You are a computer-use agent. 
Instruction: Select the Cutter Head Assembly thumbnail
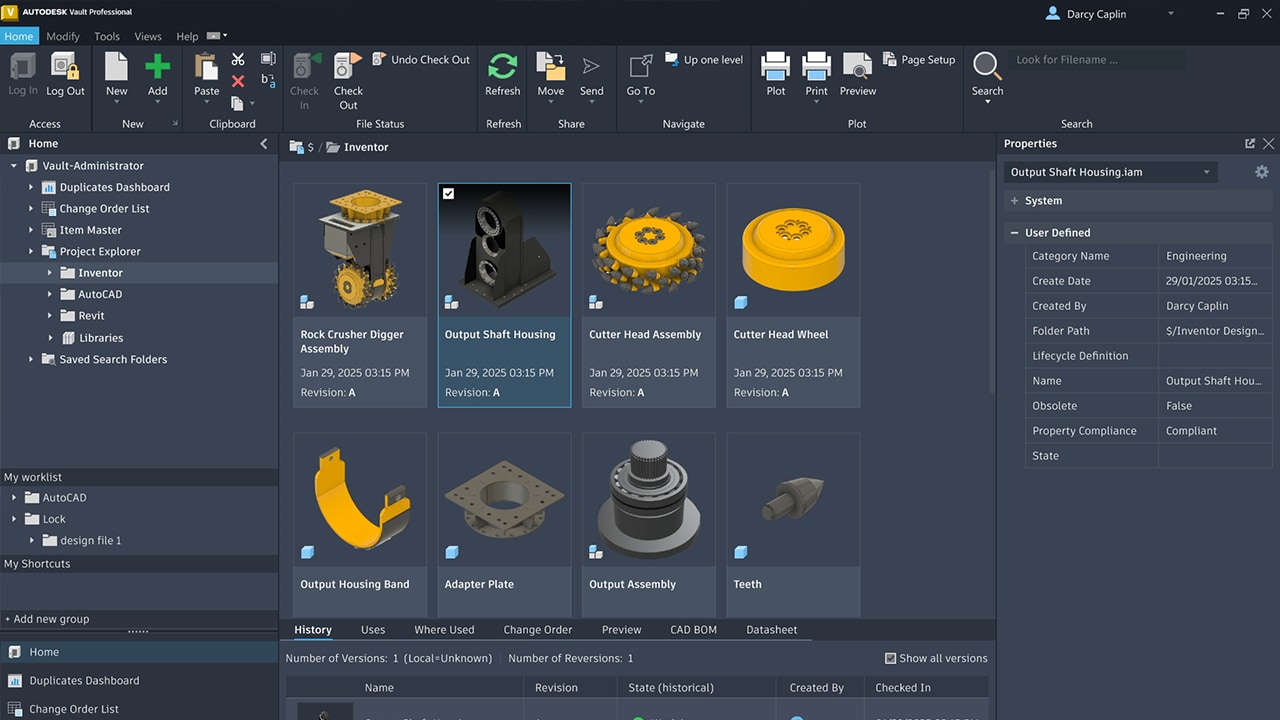(649, 250)
